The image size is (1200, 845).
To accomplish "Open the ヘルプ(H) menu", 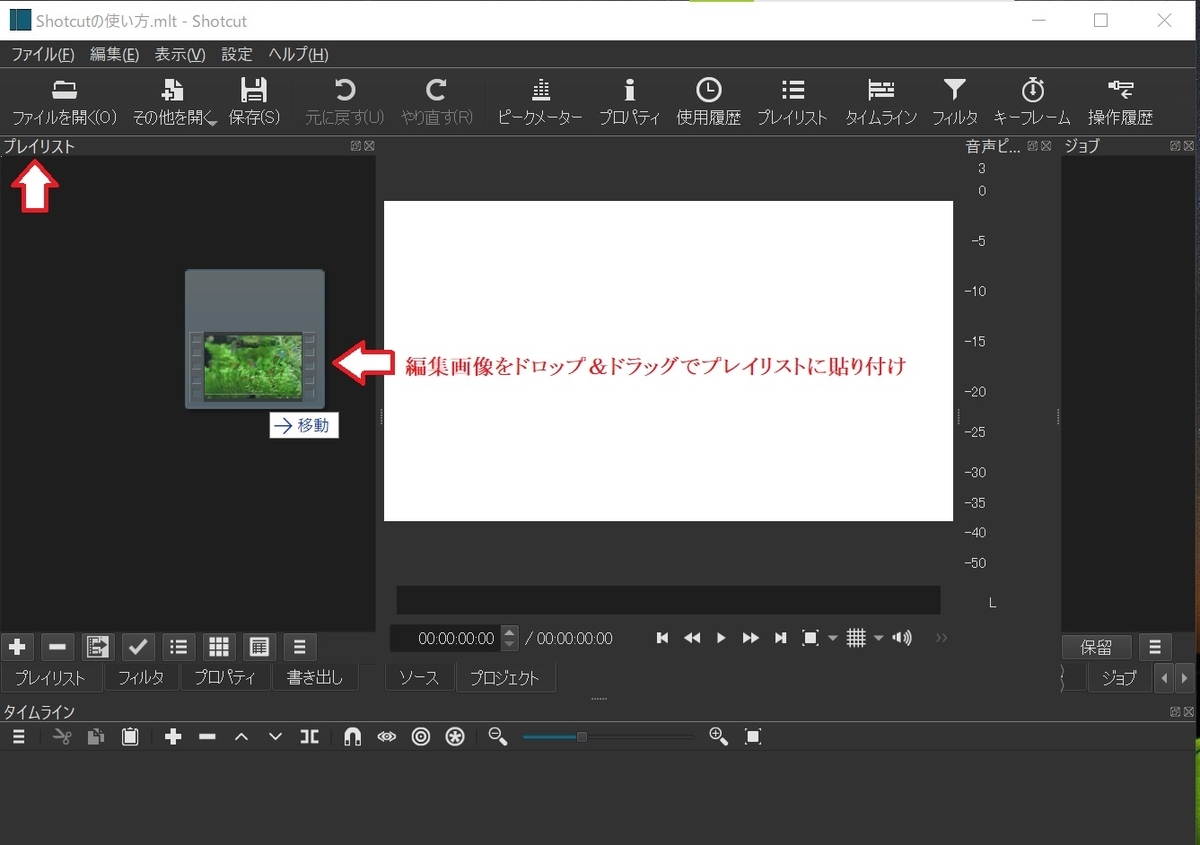I will tap(298, 54).
